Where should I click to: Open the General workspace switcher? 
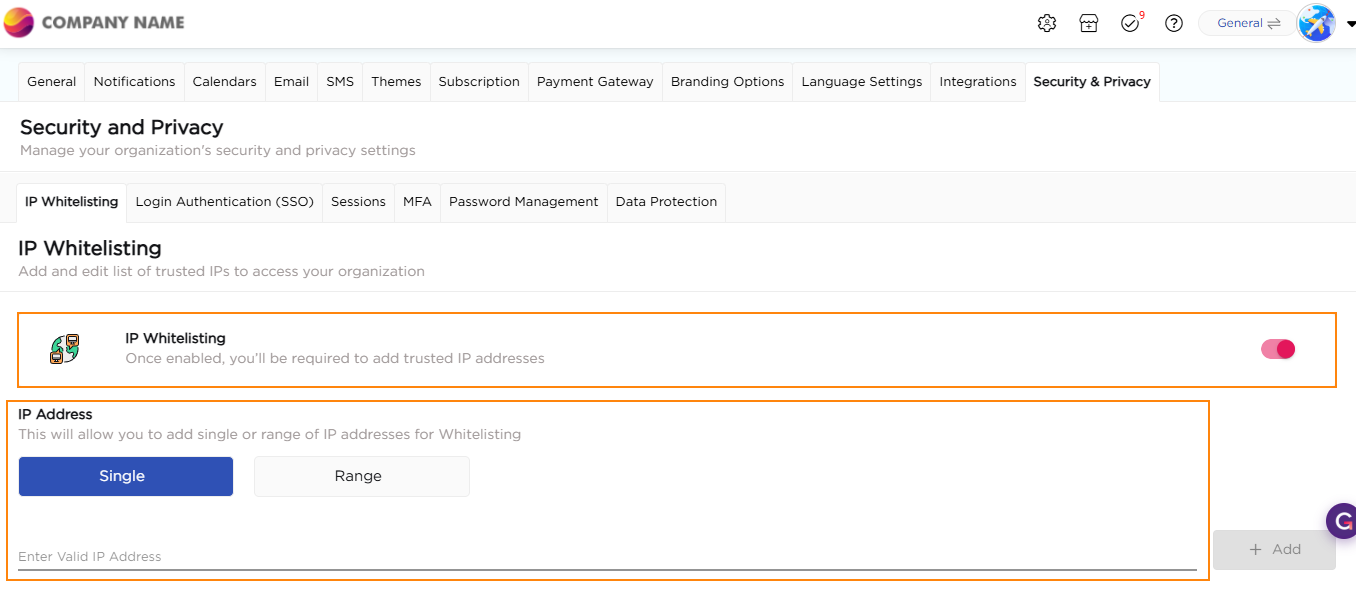1248,23
